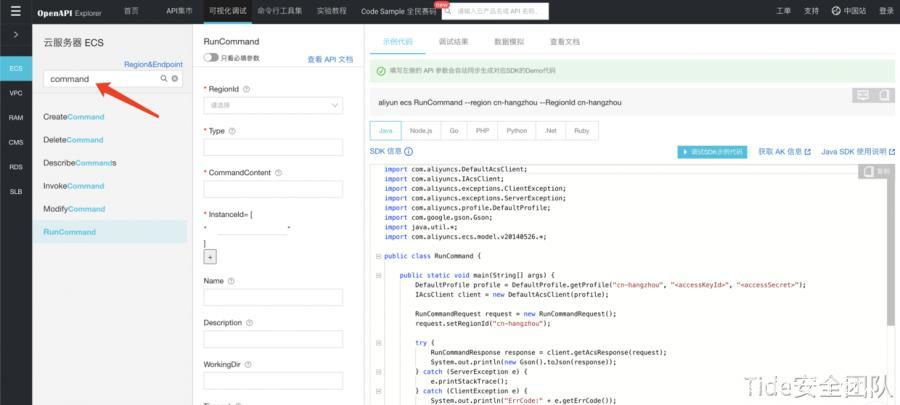Open the help icon next to CommandContent
Viewport: 900px width, 405px height.
pyautogui.click(x=278, y=173)
